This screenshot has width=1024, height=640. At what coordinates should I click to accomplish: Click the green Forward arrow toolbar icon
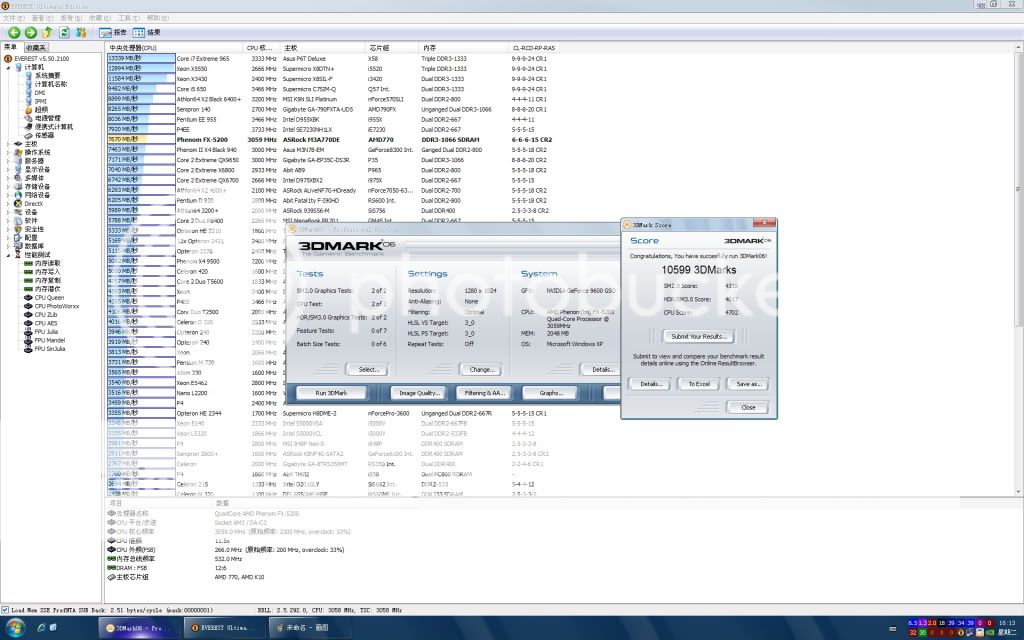point(30,32)
